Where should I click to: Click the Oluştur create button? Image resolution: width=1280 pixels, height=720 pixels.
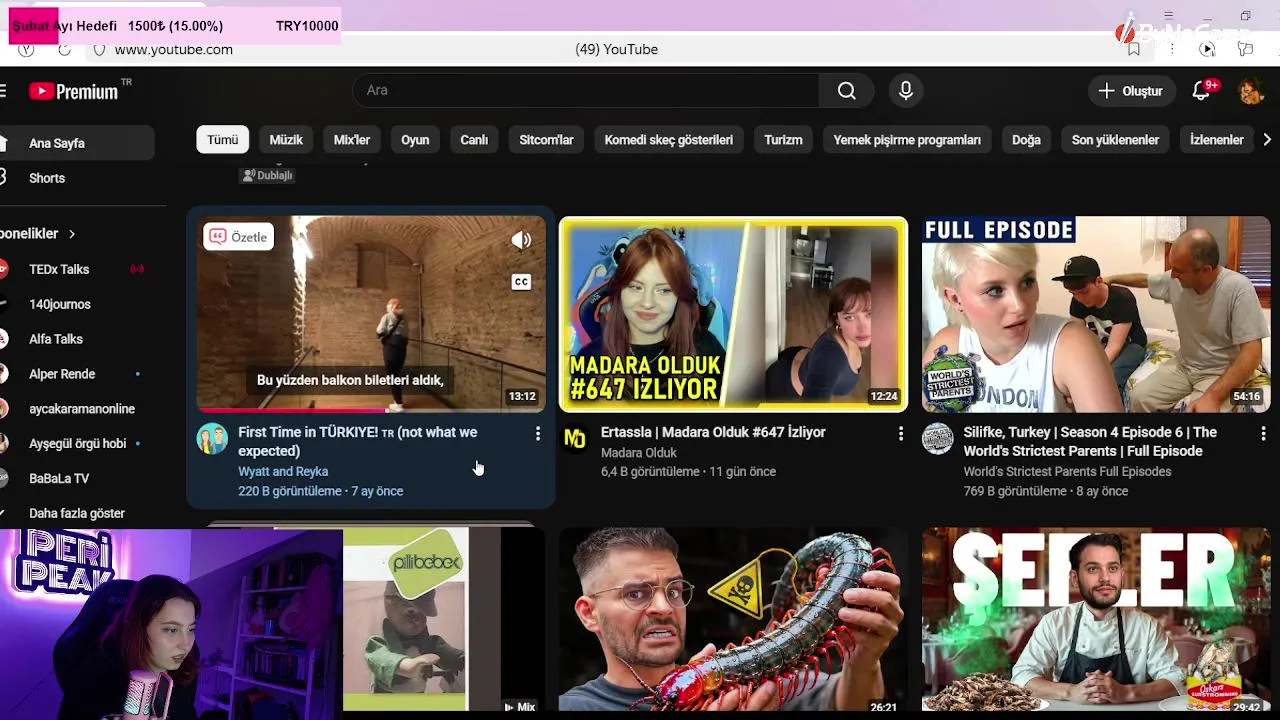(x=1130, y=91)
